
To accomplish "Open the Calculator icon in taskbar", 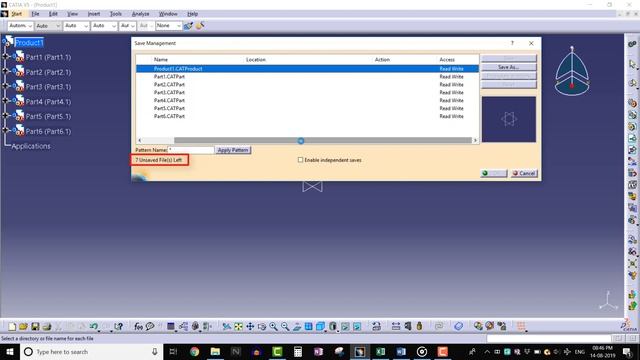I will [x=298, y=351].
